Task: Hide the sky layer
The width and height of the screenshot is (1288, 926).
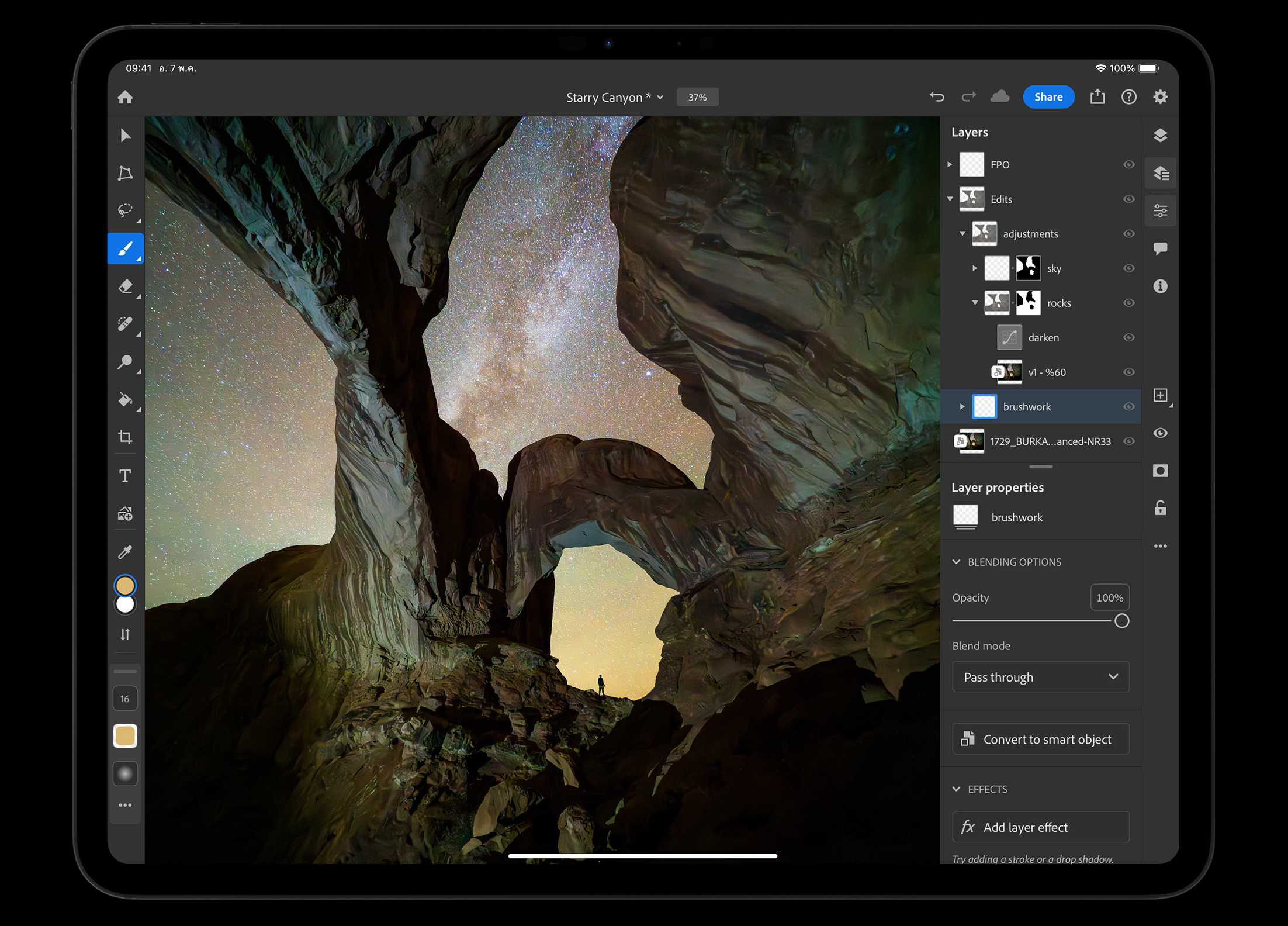Action: (x=1128, y=268)
